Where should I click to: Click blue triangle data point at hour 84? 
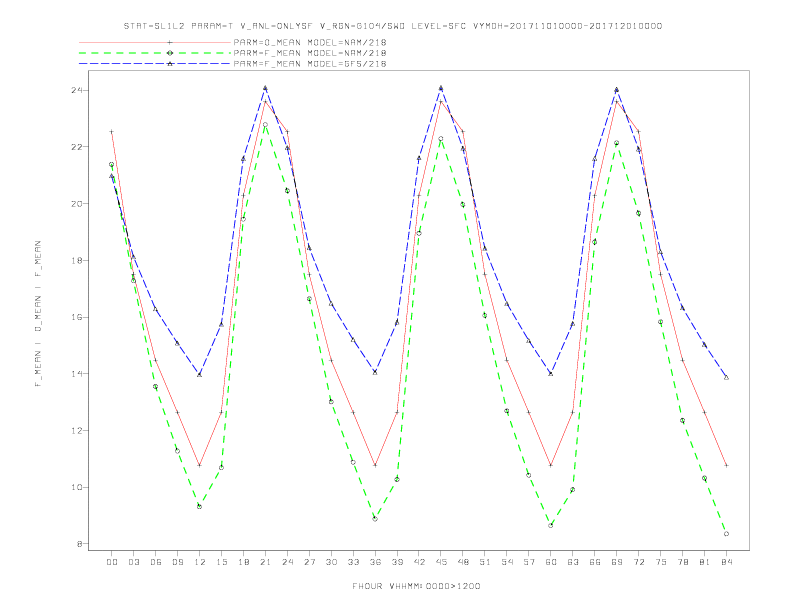(726, 377)
